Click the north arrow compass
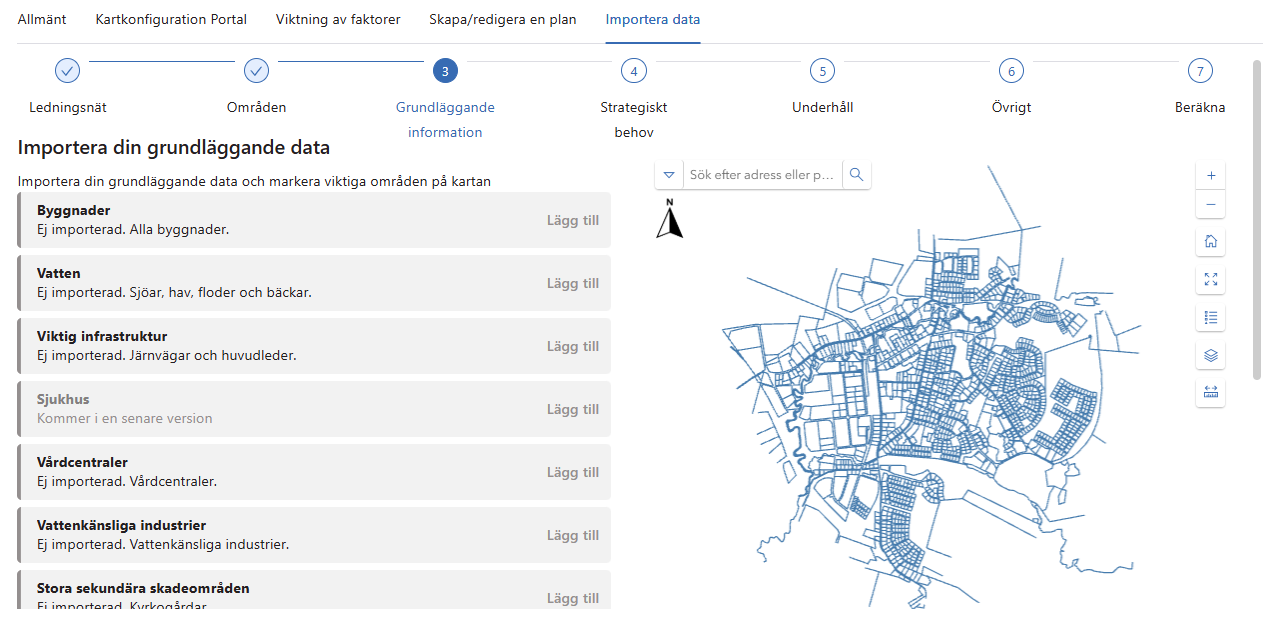Screen dimensions: 1279x625 [670, 219]
